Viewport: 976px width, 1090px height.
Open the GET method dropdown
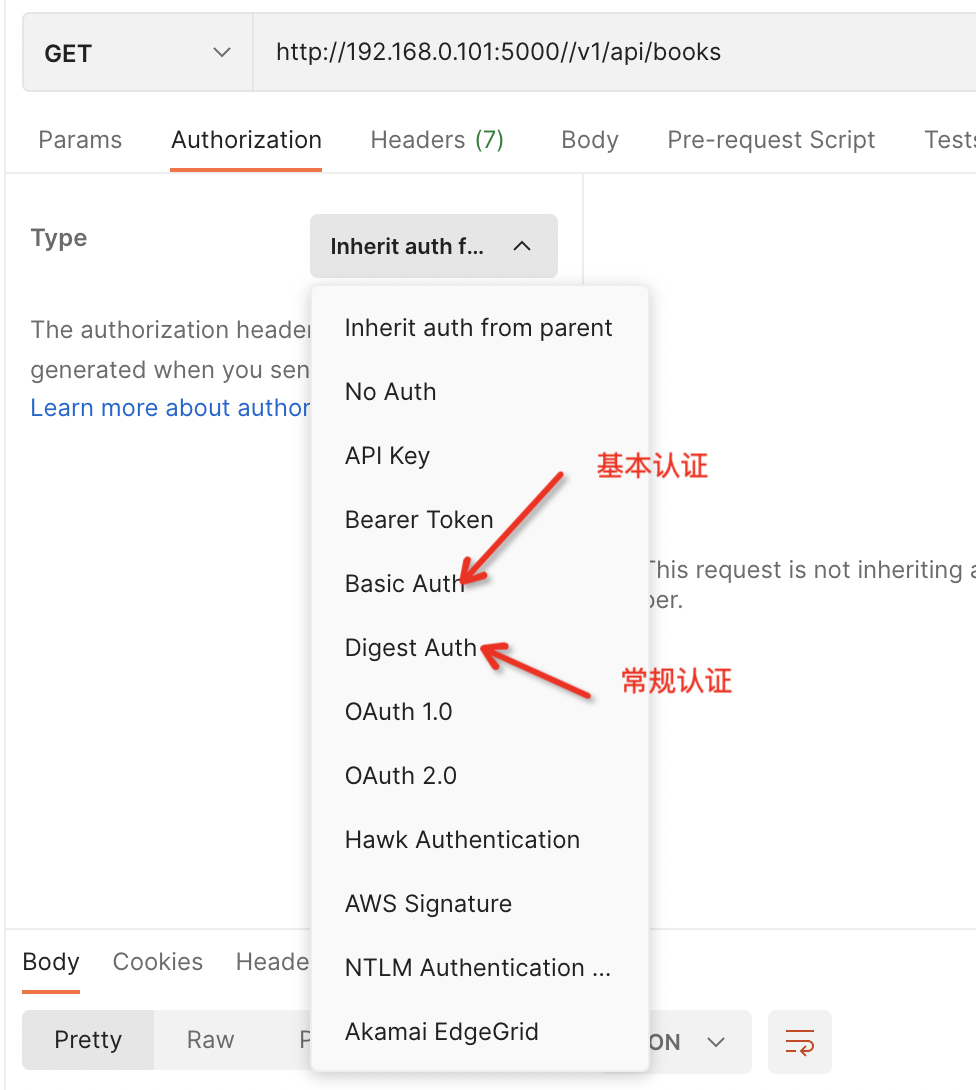(138, 53)
